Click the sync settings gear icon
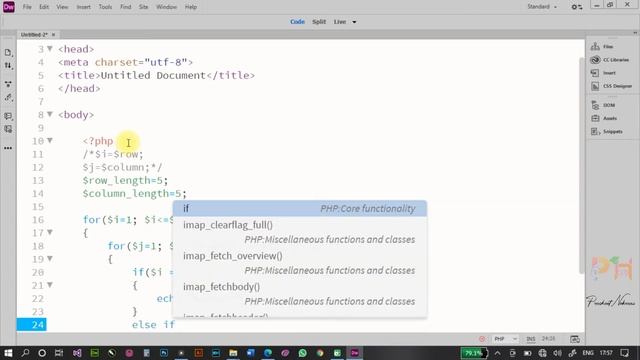This screenshot has width=640, height=360. tap(576, 7)
